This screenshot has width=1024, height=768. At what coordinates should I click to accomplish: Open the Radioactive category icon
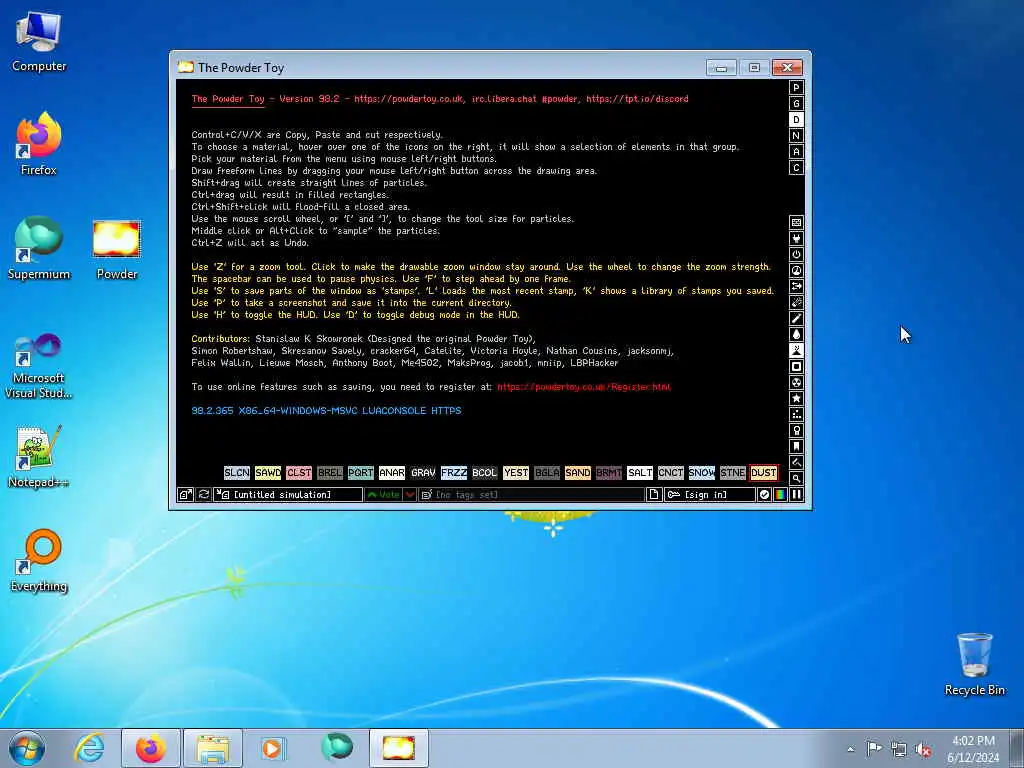(x=796, y=383)
